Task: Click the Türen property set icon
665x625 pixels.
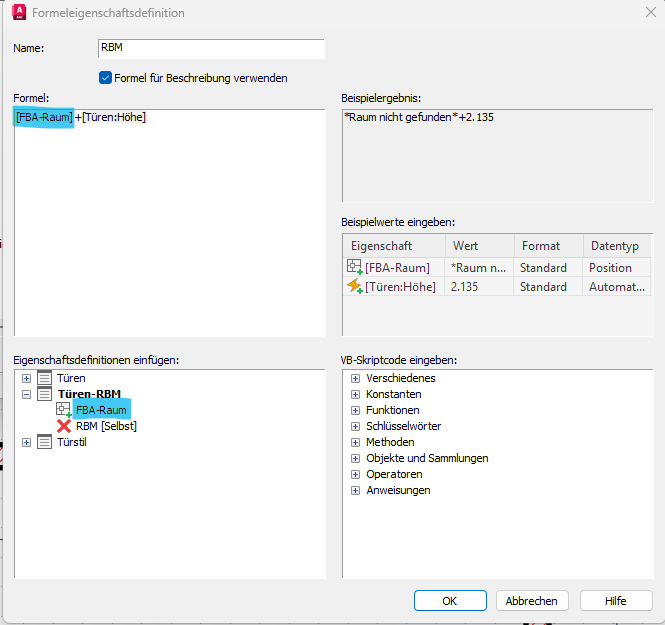Action: pyautogui.click(x=45, y=378)
